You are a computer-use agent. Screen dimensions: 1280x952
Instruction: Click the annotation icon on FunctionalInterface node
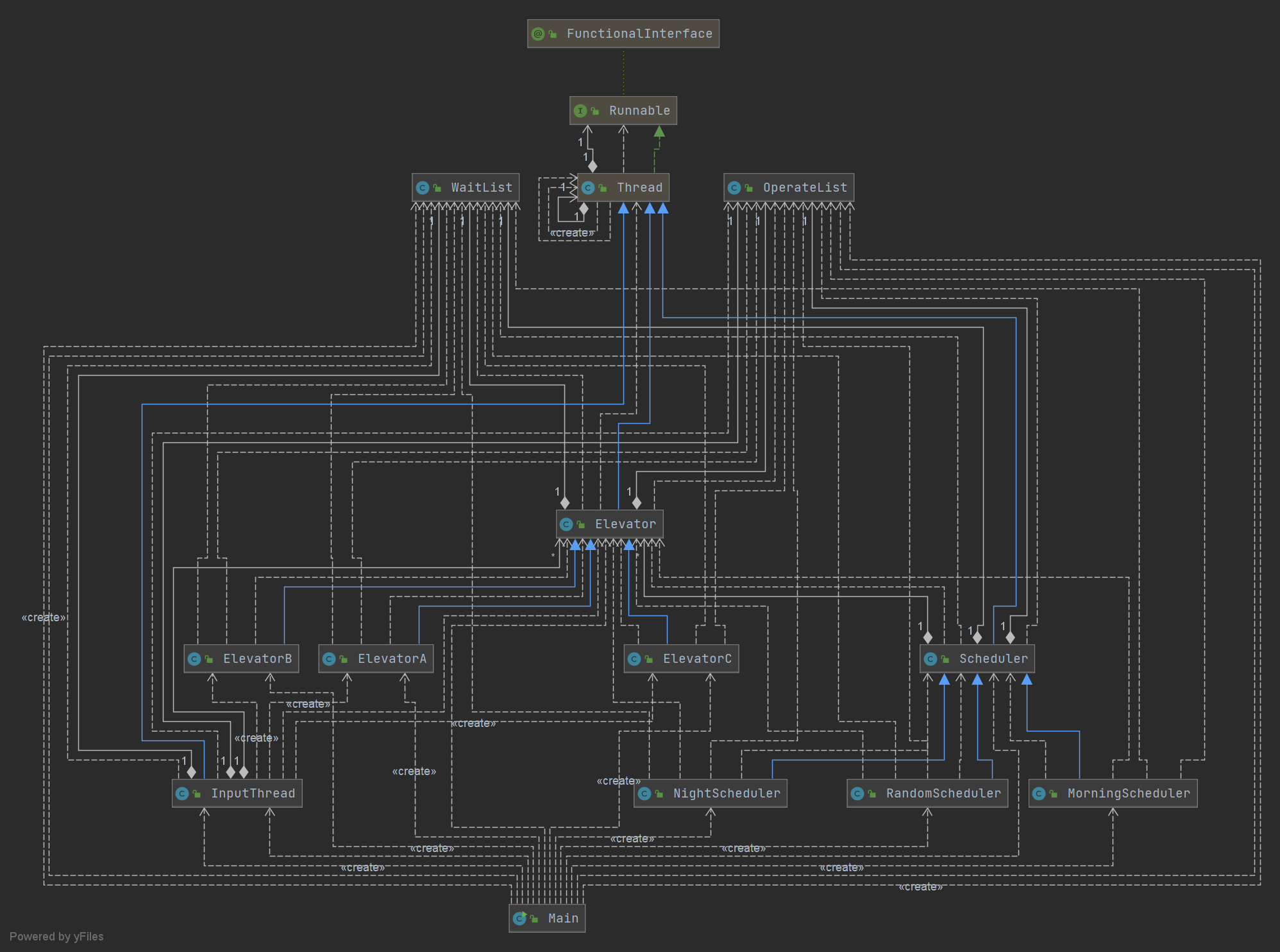[538, 34]
